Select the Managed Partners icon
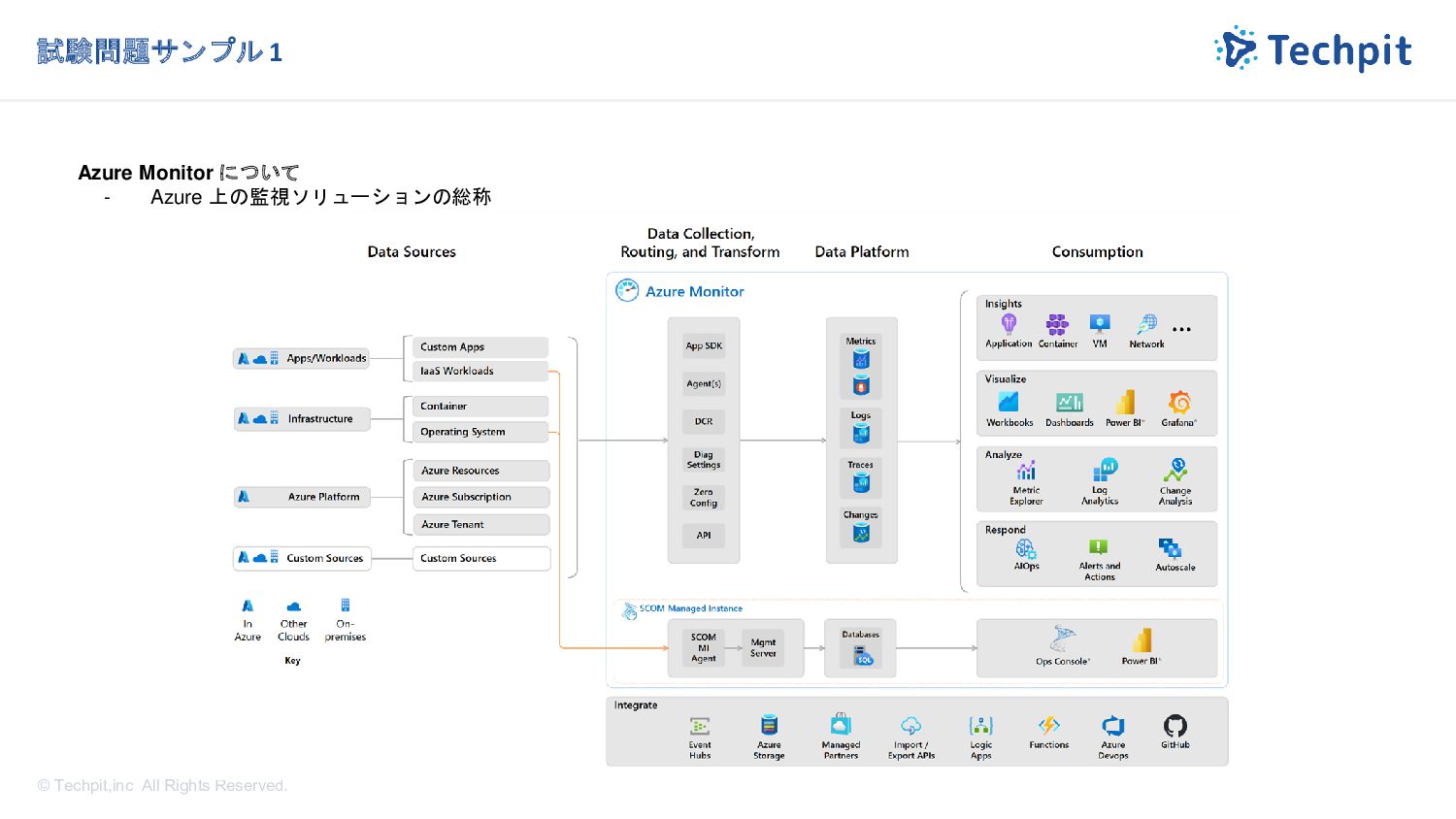The height and width of the screenshot is (819, 1456). [x=841, y=725]
